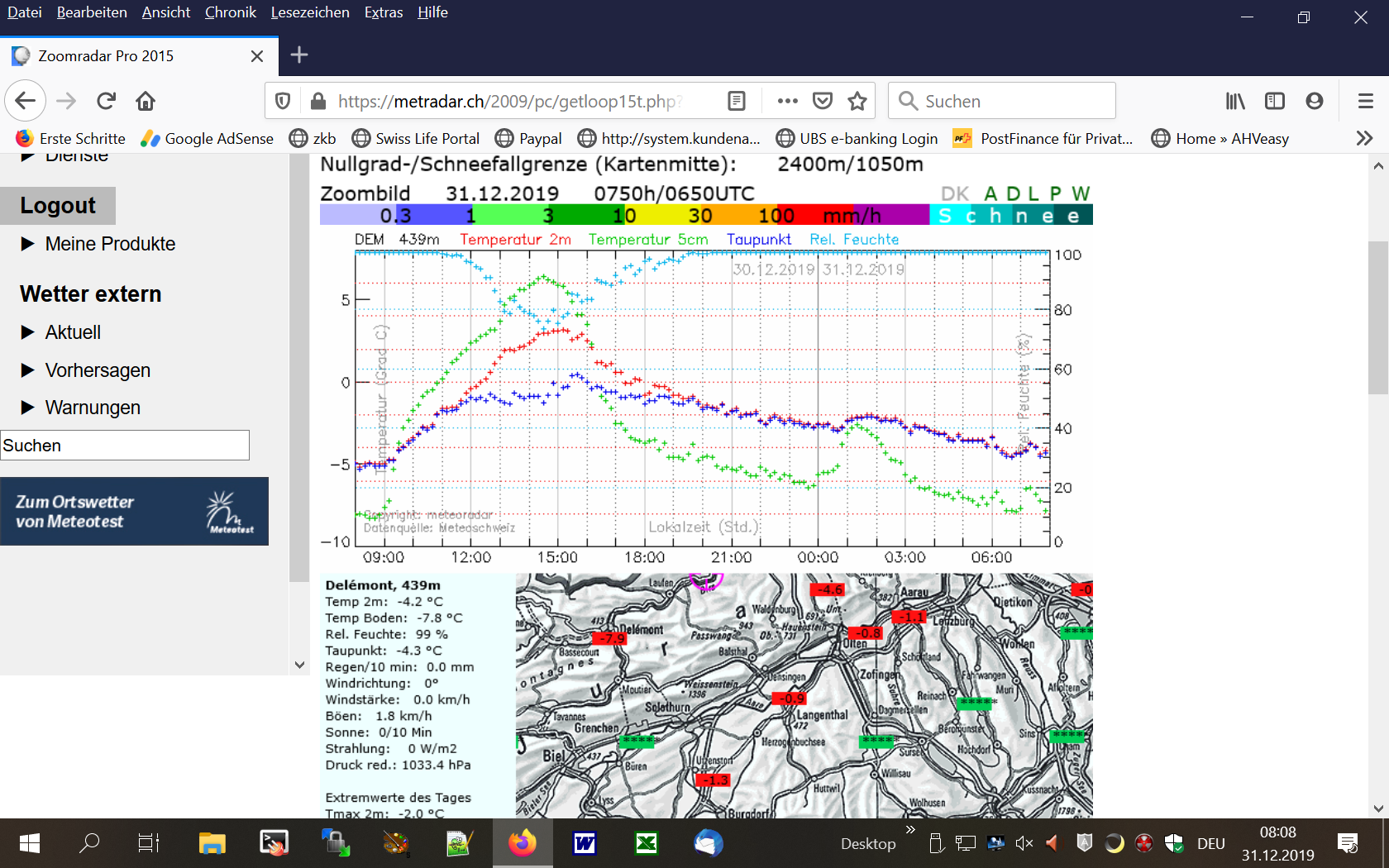Click the Suchen input field in sidebar
This screenshot has width=1389, height=868.
125,445
